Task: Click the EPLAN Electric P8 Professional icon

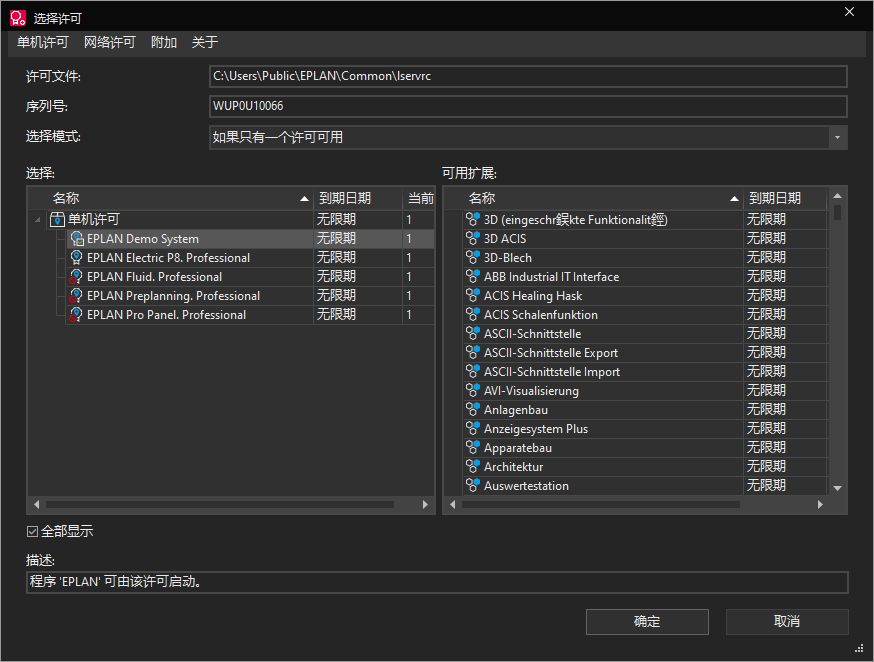Action: [x=76, y=258]
